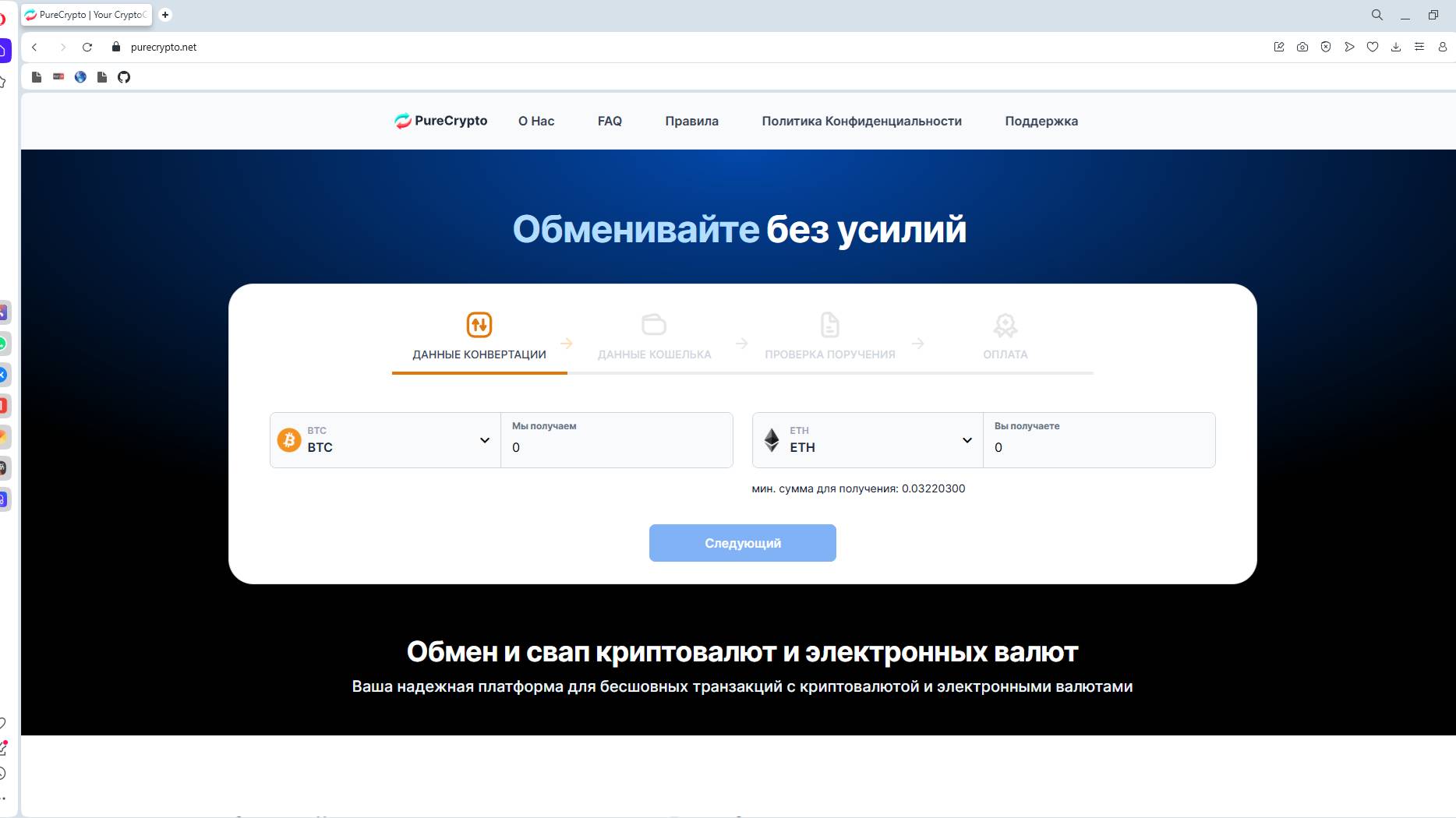Image resolution: width=1456 pixels, height=818 pixels.
Task: Open the О Нас menu item
Action: click(536, 121)
